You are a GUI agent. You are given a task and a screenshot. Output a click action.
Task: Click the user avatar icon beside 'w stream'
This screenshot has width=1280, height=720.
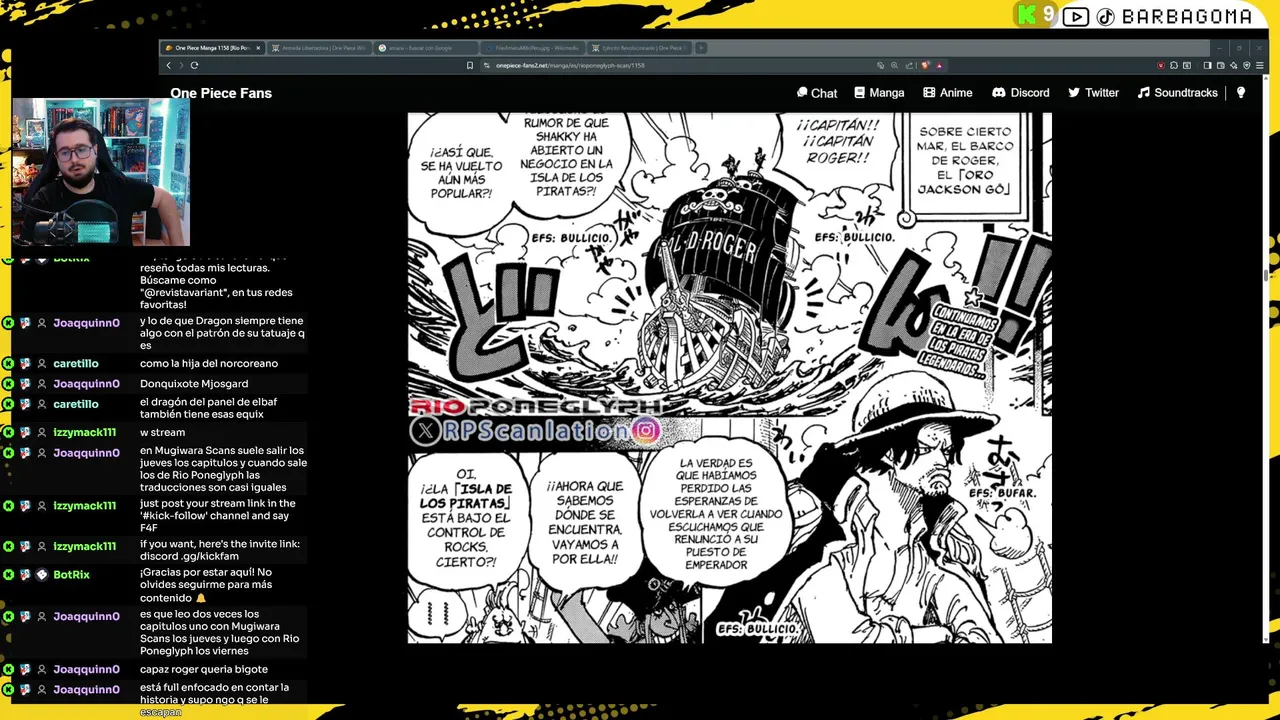(42, 432)
